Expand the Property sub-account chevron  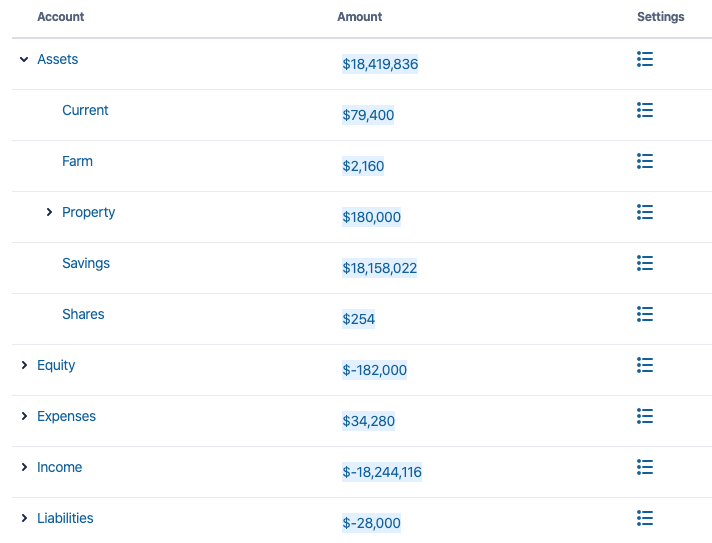[x=49, y=213]
